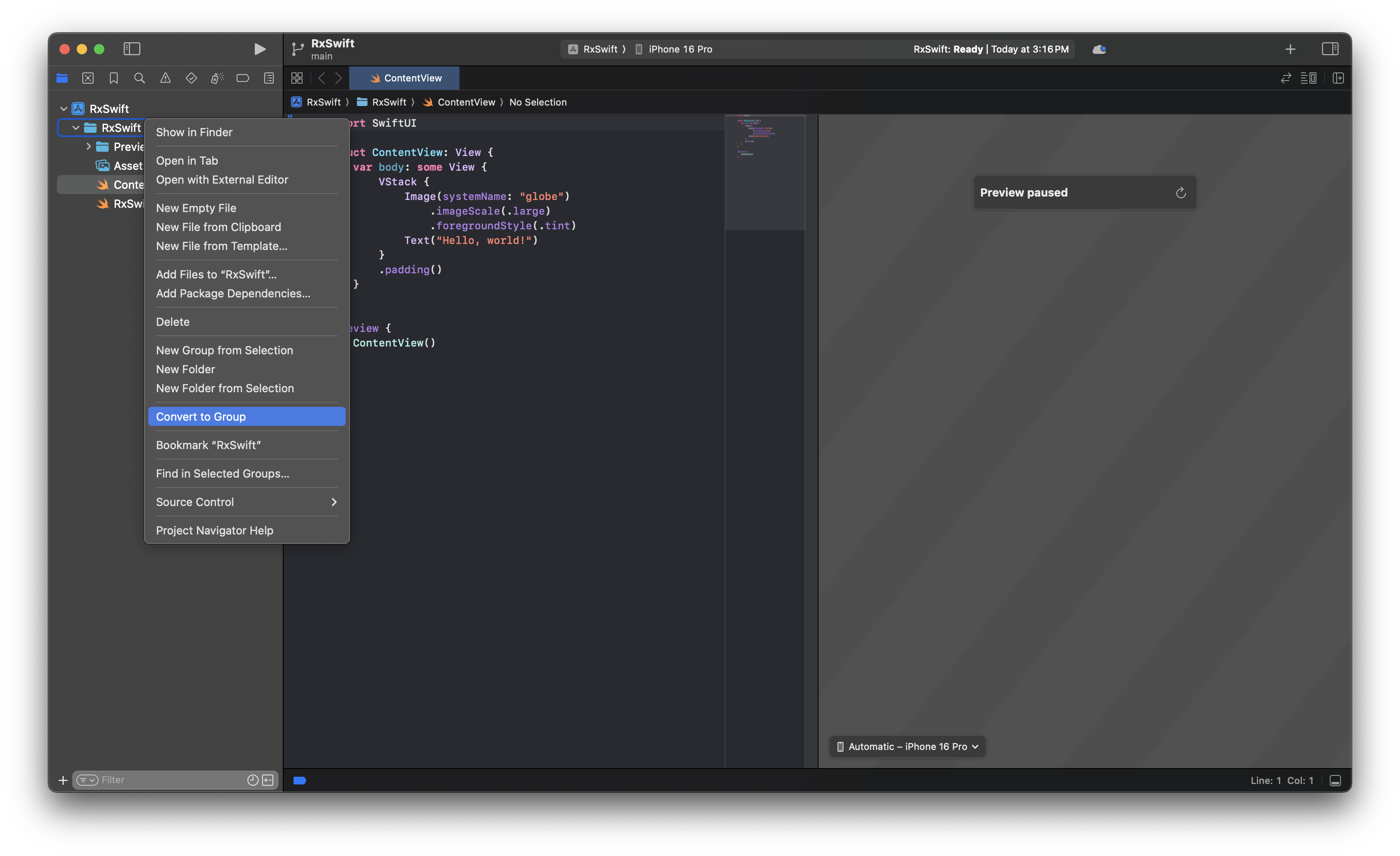Open the Test navigator diamond icon

(x=191, y=78)
